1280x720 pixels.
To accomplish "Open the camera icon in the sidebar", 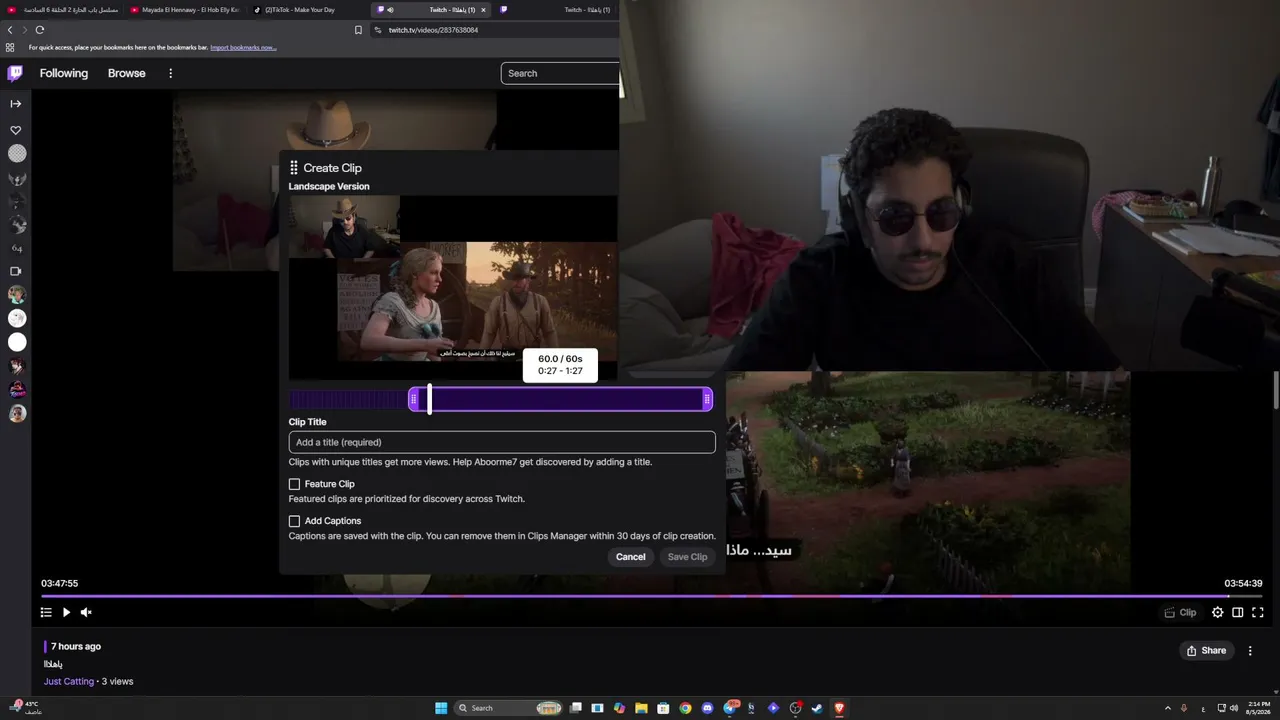I will point(16,271).
